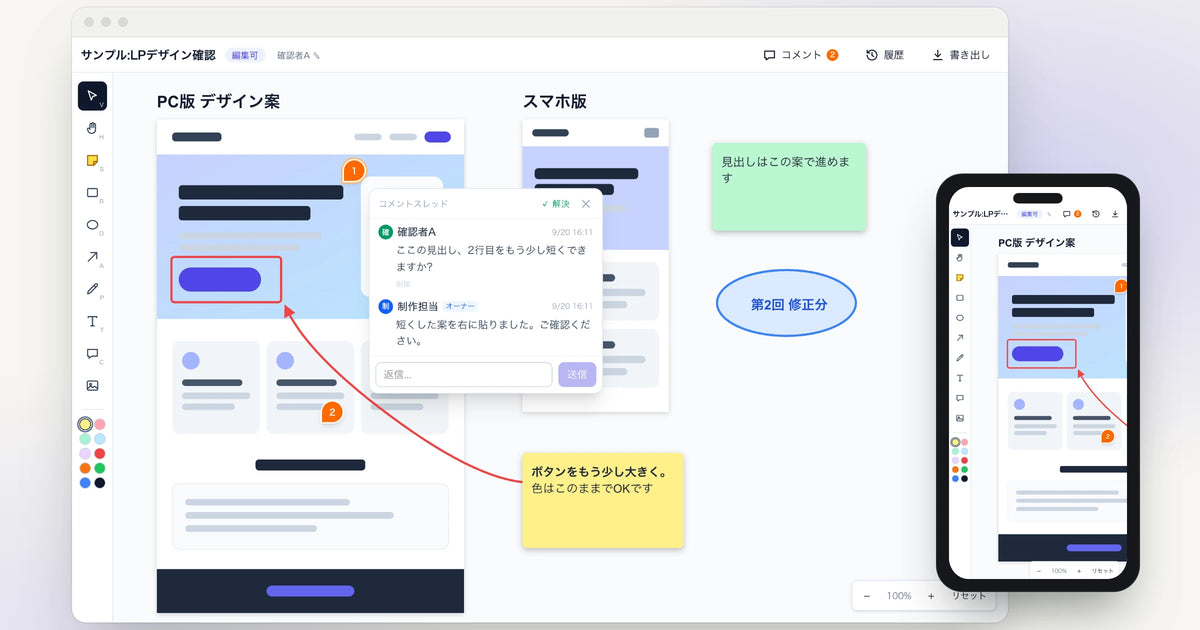1200x630 pixels.
Task: Click the pencil icon beside 確認者A
Action: (x=317, y=56)
